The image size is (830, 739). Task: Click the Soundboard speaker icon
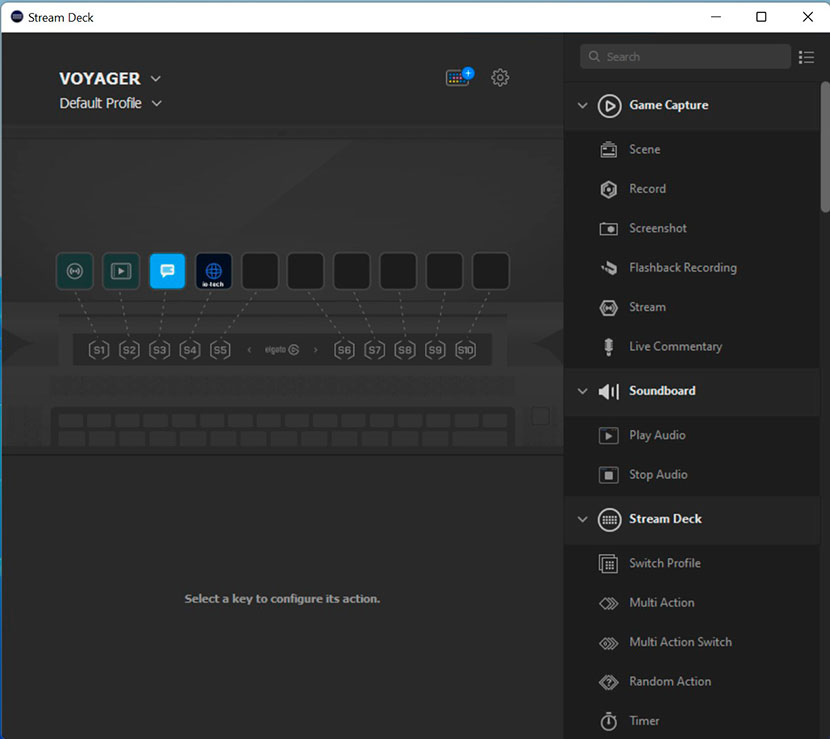tap(609, 392)
